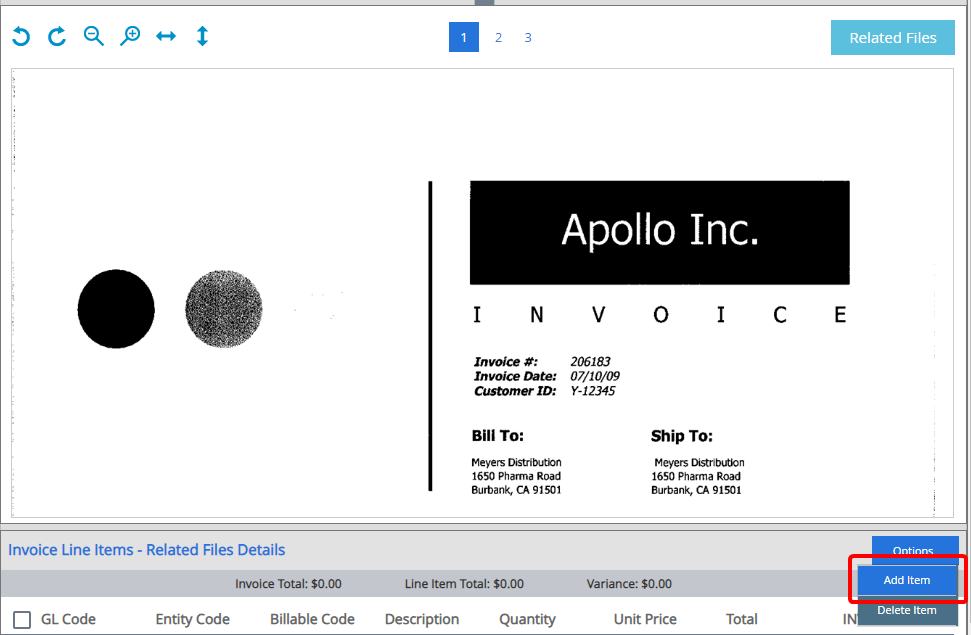Open the Options dropdown menu

[x=914, y=549]
